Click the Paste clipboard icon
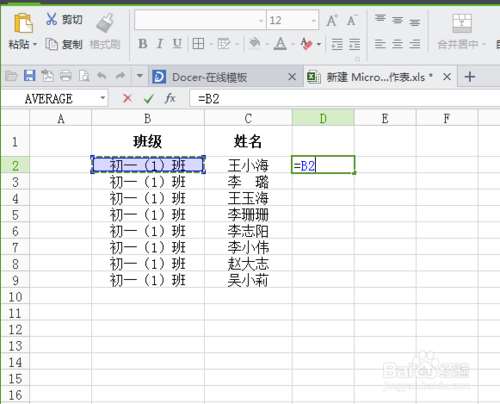500x404 pixels. (x=23, y=23)
